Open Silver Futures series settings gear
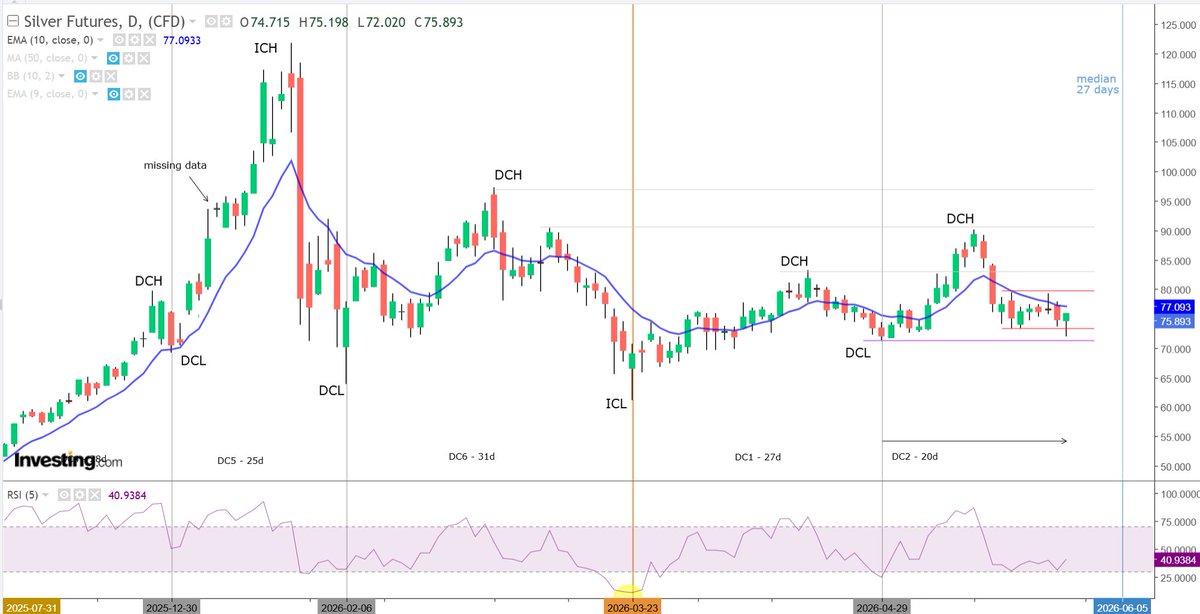 coord(226,21)
